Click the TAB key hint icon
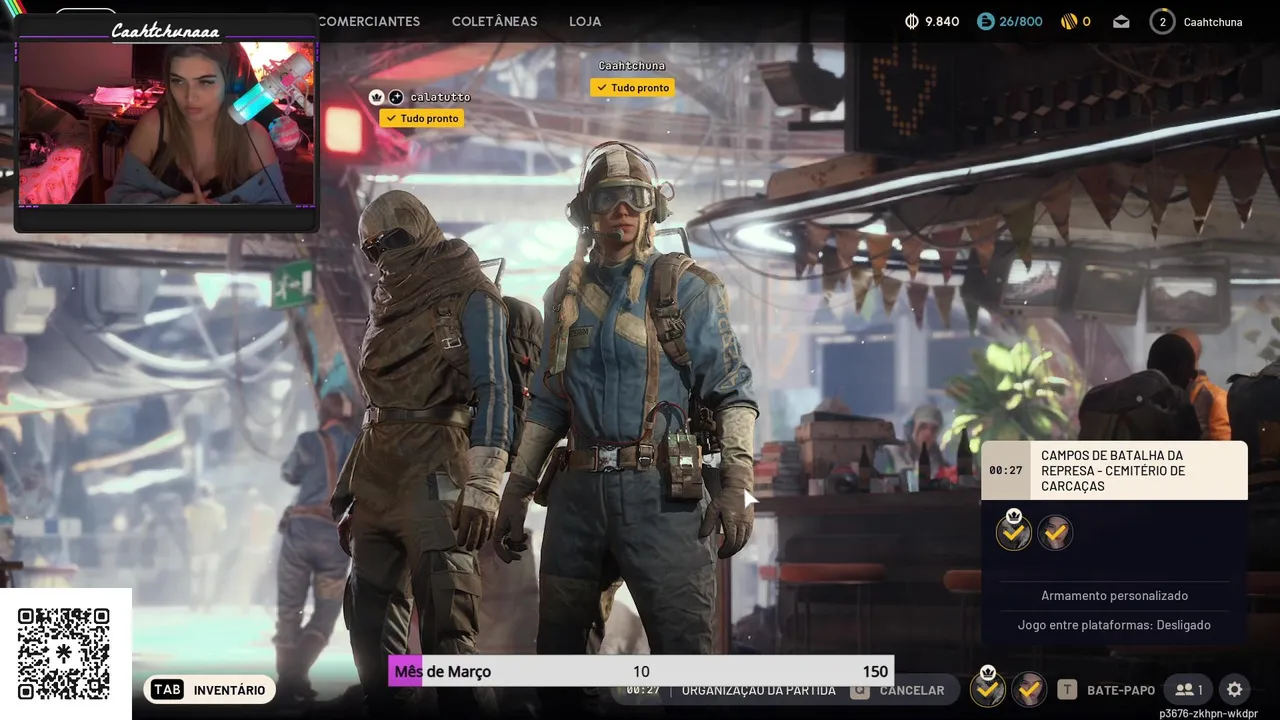1280x720 pixels. click(167, 690)
